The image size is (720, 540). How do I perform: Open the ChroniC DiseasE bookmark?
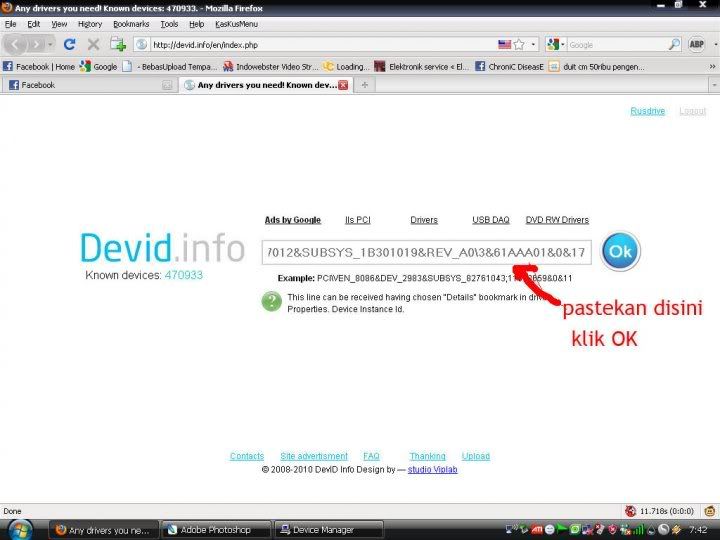click(x=509, y=67)
